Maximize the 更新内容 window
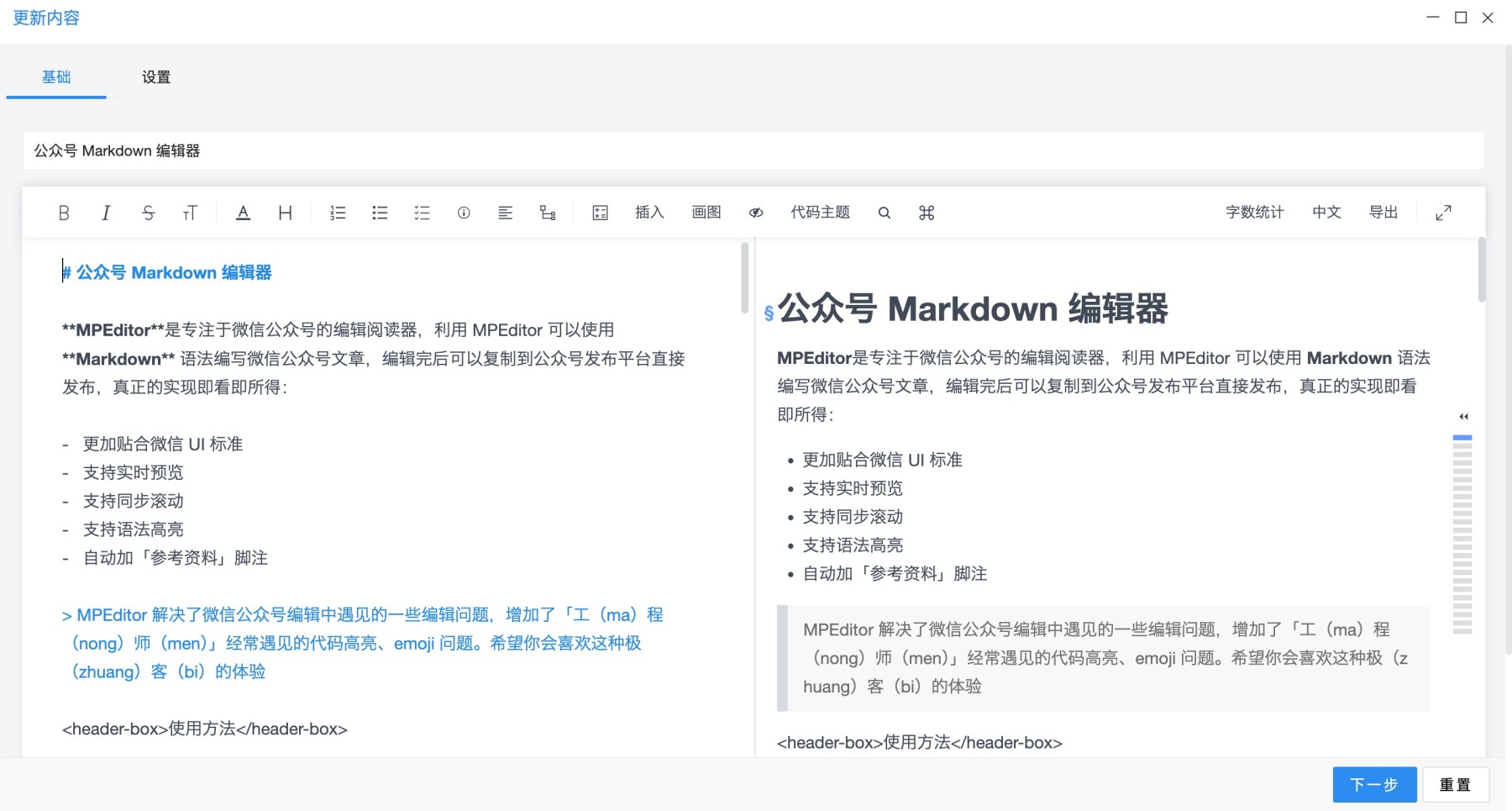This screenshot has height=811, width=1512. point(1461,18)
